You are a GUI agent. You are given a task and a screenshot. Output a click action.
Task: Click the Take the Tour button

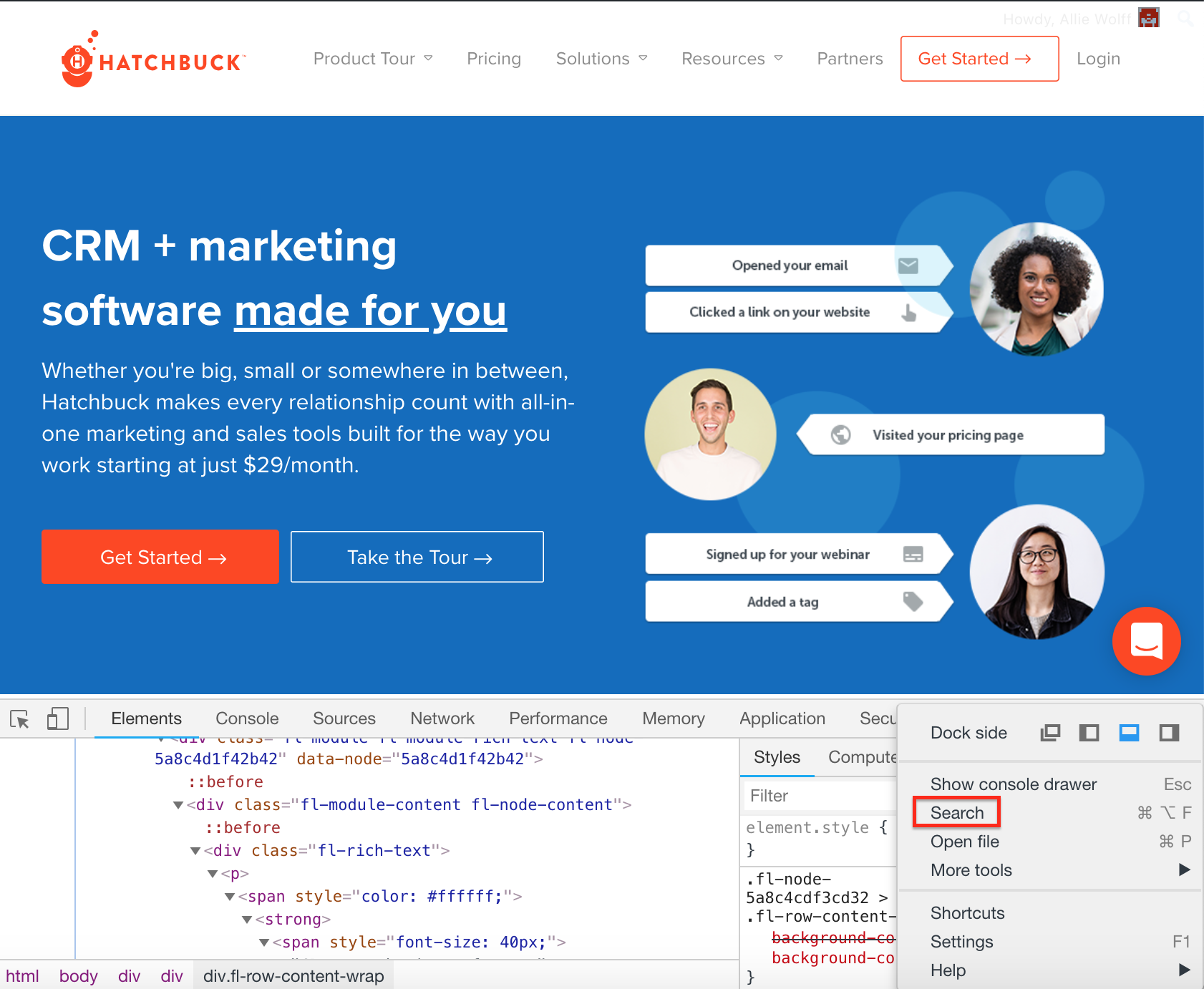click(x=417, y=557)
